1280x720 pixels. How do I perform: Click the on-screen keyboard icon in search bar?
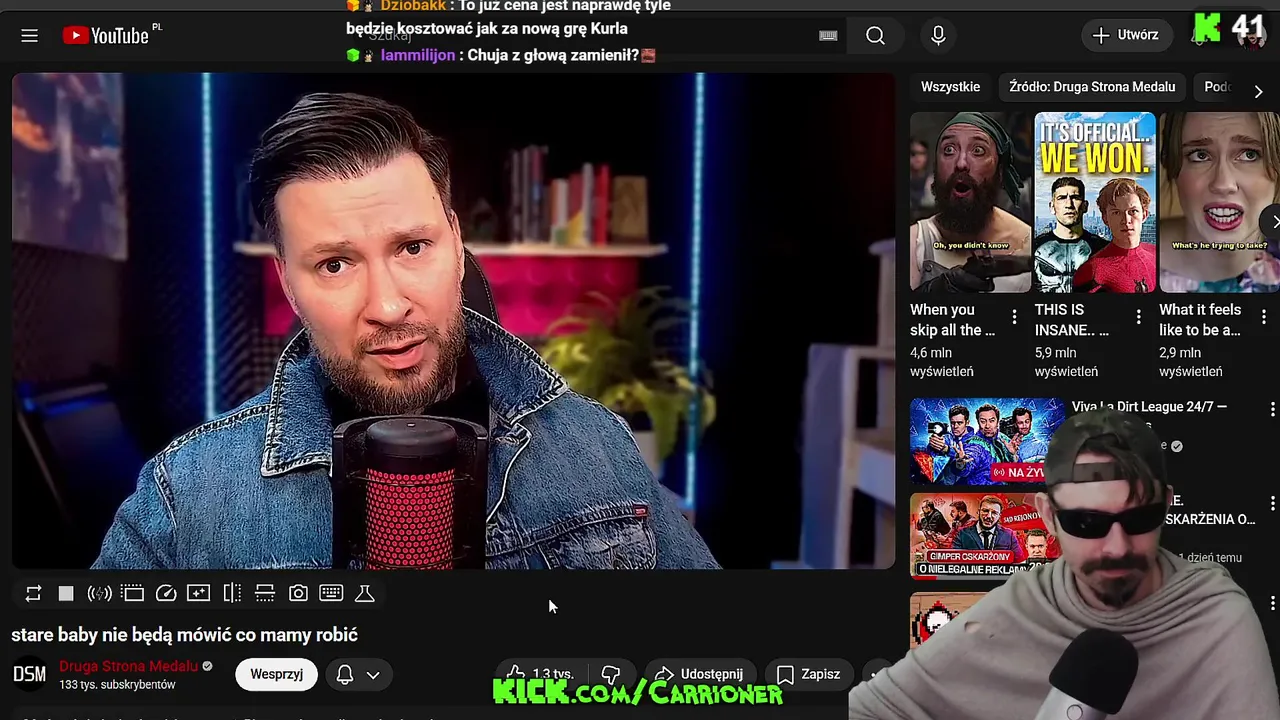coord(828,36)
